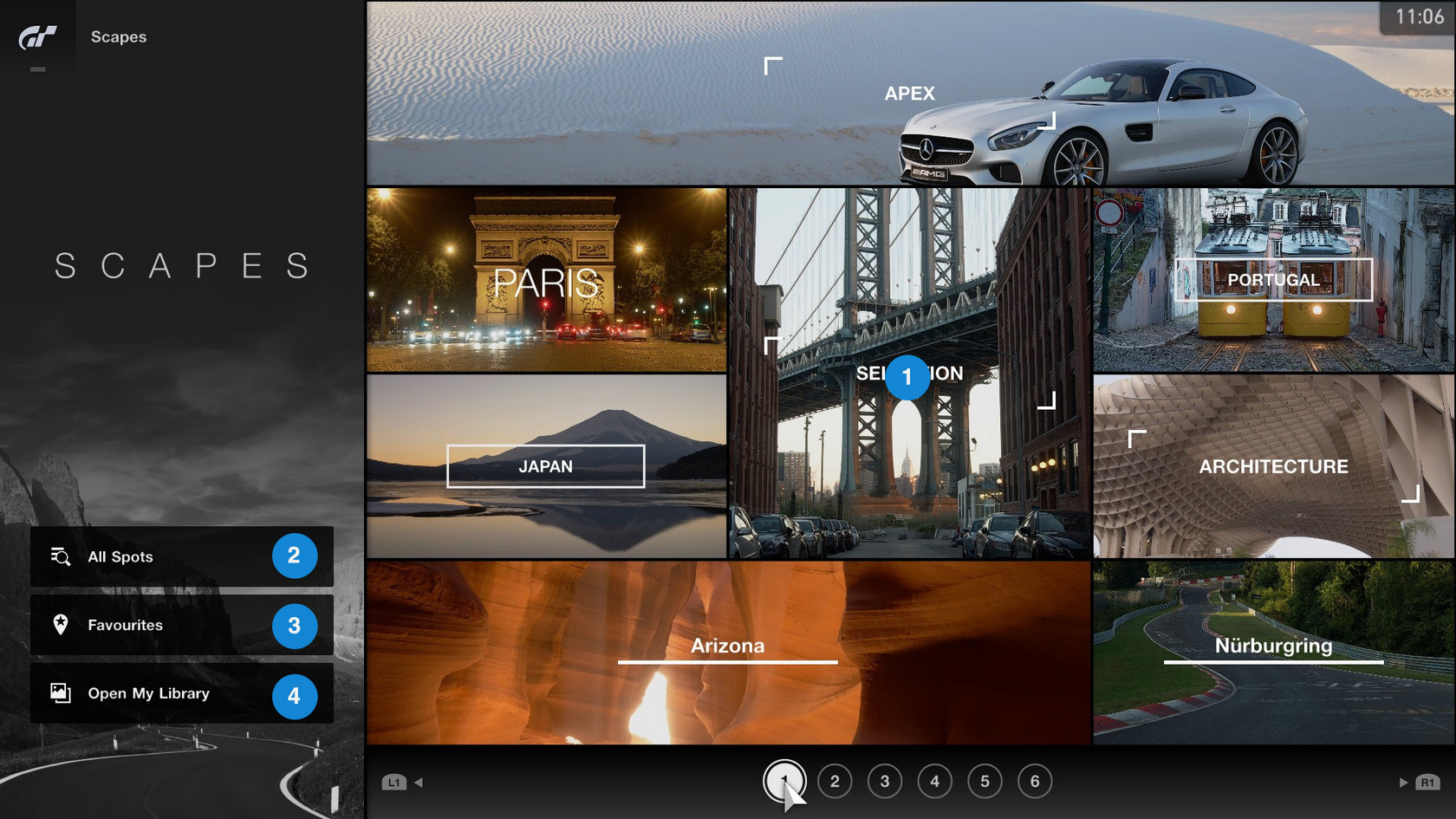Open My Library using the photo library icon

click(60, 693)
